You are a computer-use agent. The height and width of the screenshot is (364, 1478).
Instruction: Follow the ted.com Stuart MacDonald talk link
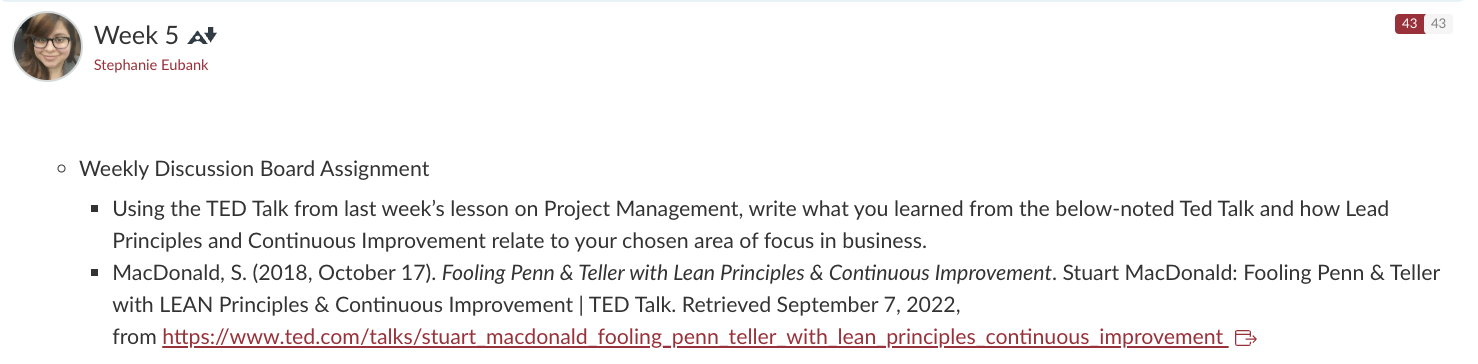(695, 337)
